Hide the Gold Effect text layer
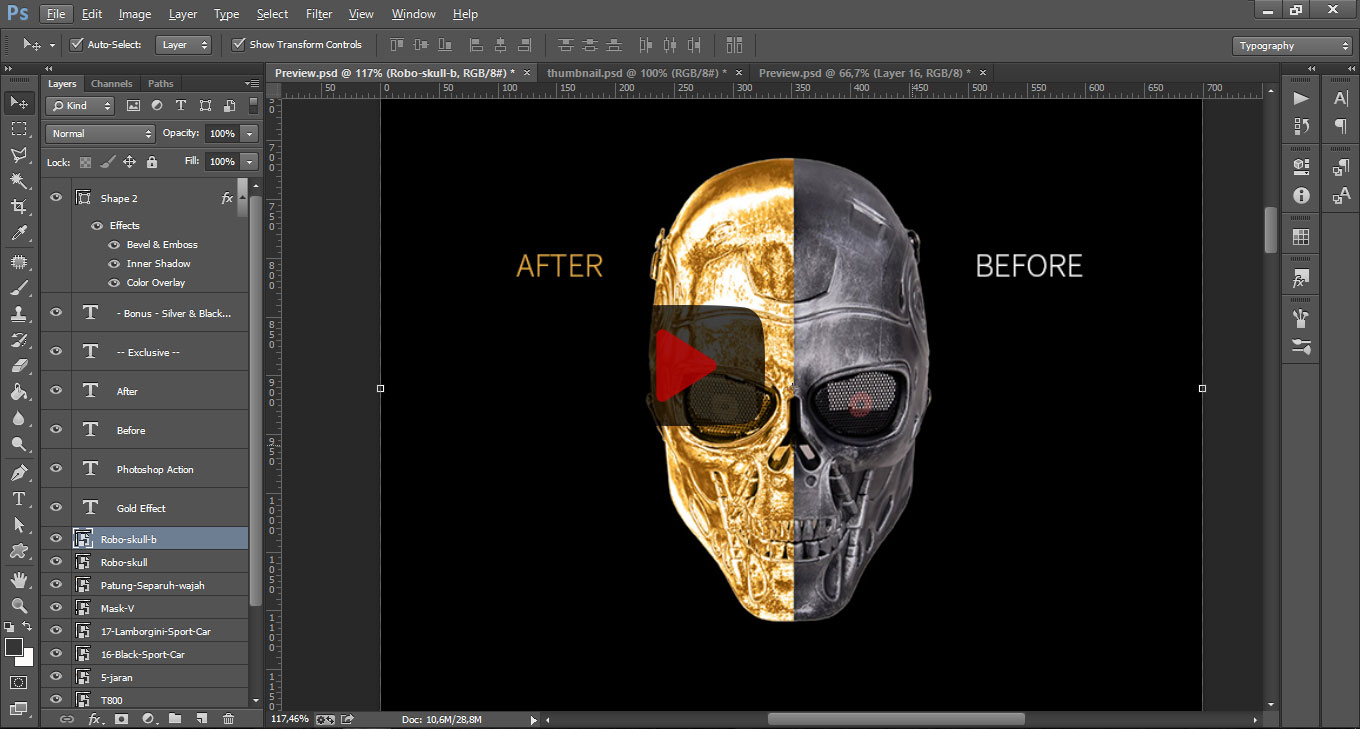The image size is (1360, 729). coord(56,507)
